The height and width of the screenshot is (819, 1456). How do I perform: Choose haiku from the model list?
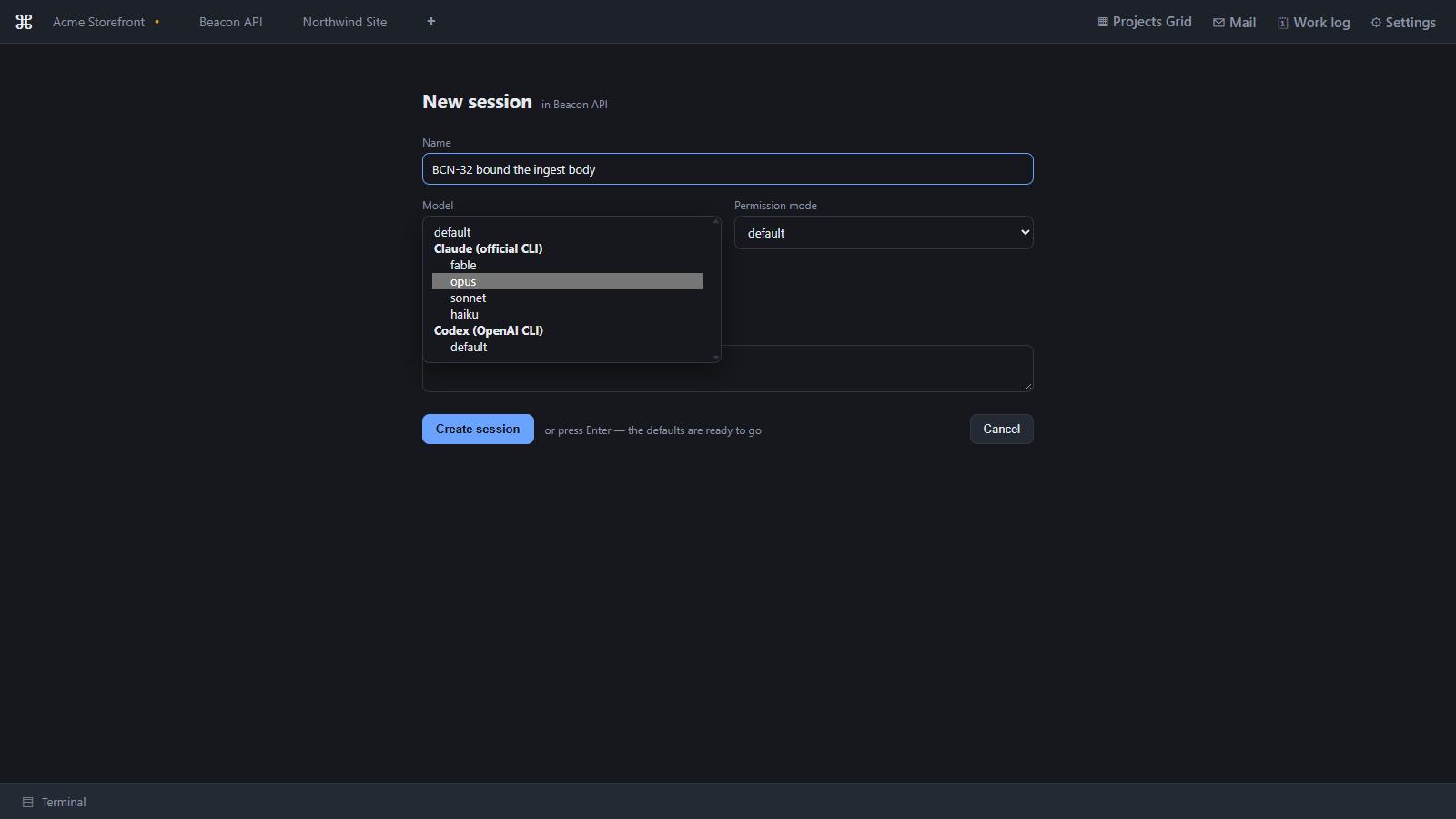point(567,314)
